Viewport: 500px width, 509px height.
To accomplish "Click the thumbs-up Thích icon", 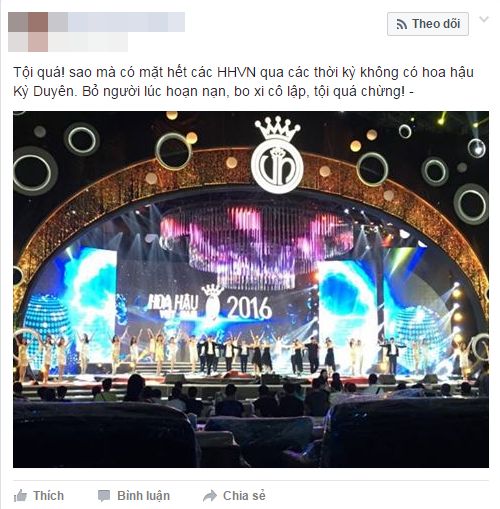I will tap(20, 496).
